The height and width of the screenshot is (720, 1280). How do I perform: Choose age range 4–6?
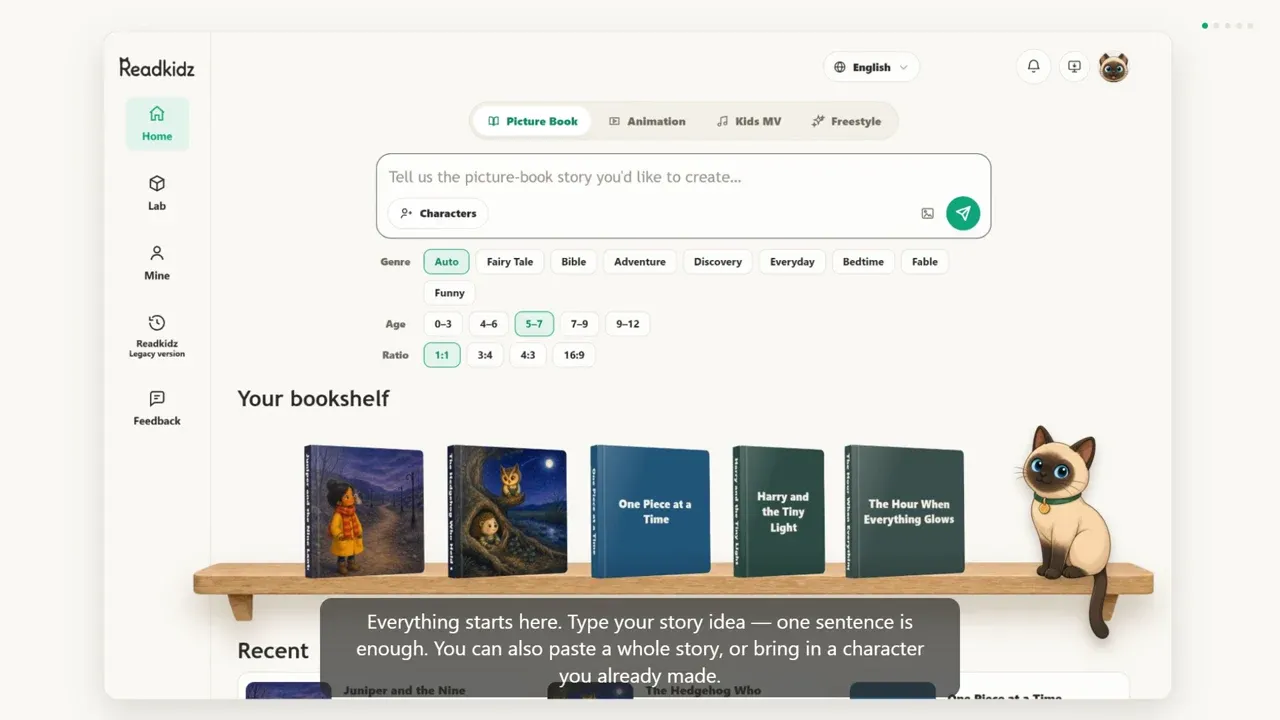[x=489, y=324]
